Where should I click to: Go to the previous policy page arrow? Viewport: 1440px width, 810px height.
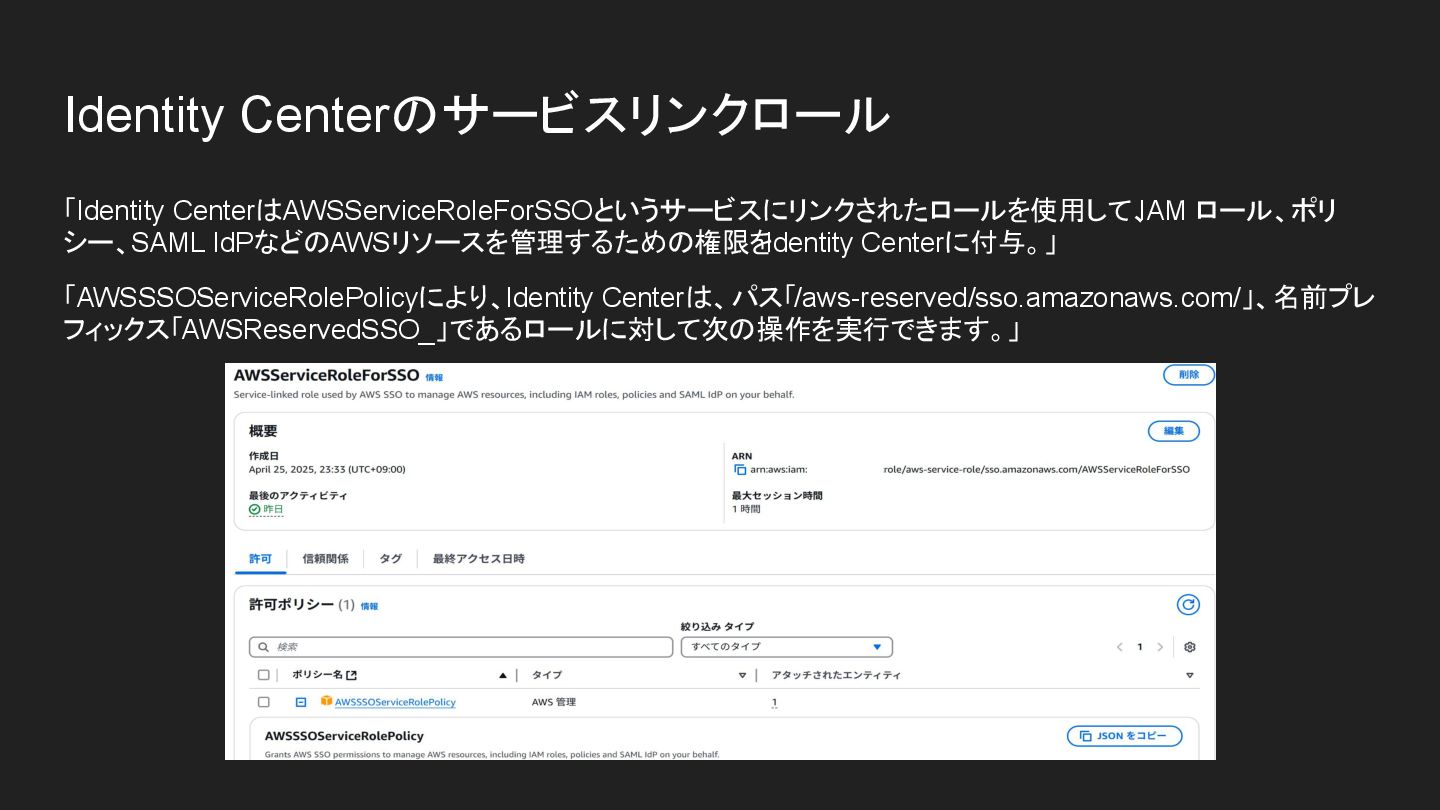coord(1120,647)
